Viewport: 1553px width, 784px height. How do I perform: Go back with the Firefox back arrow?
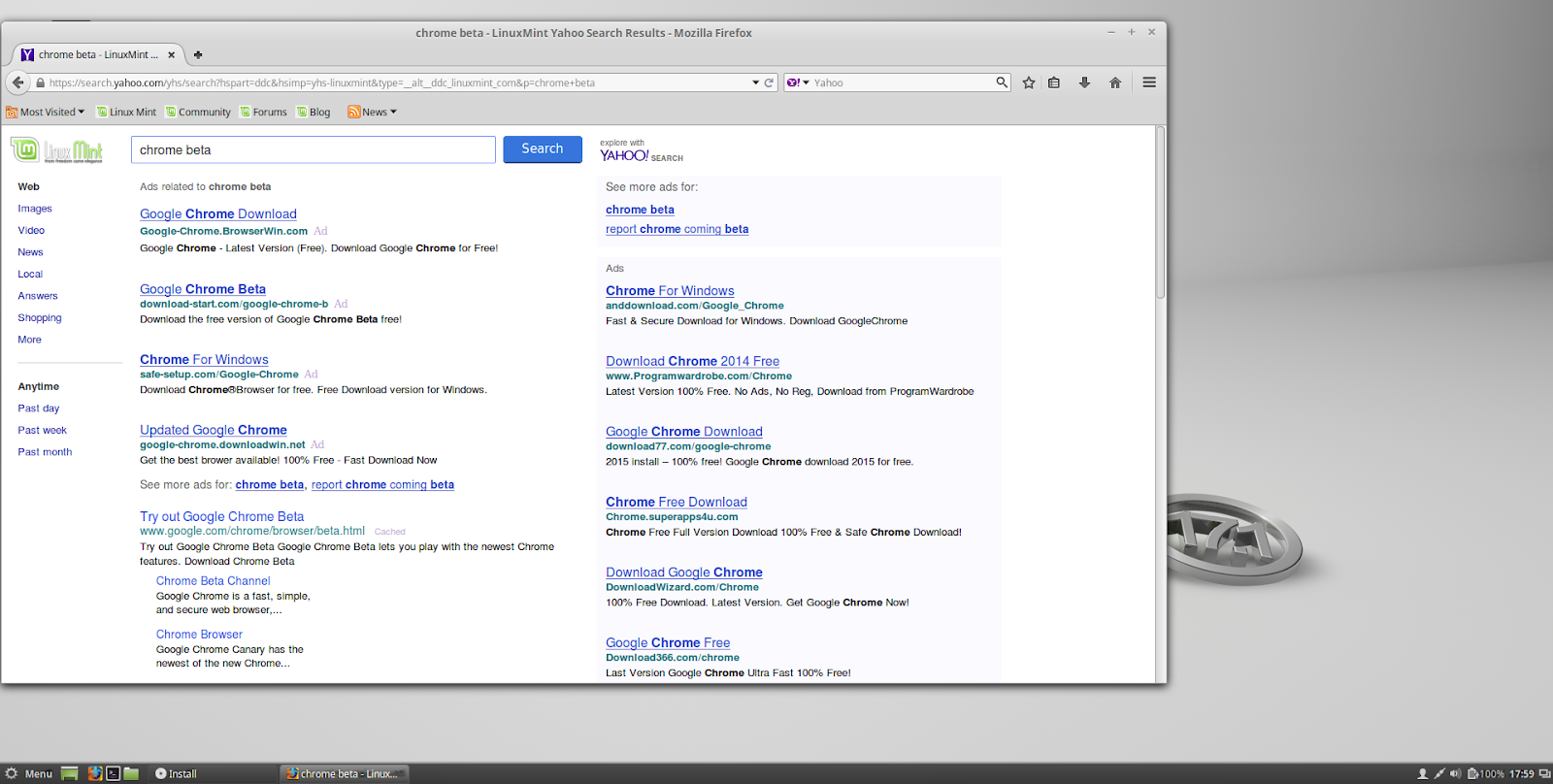click(17, 82)
